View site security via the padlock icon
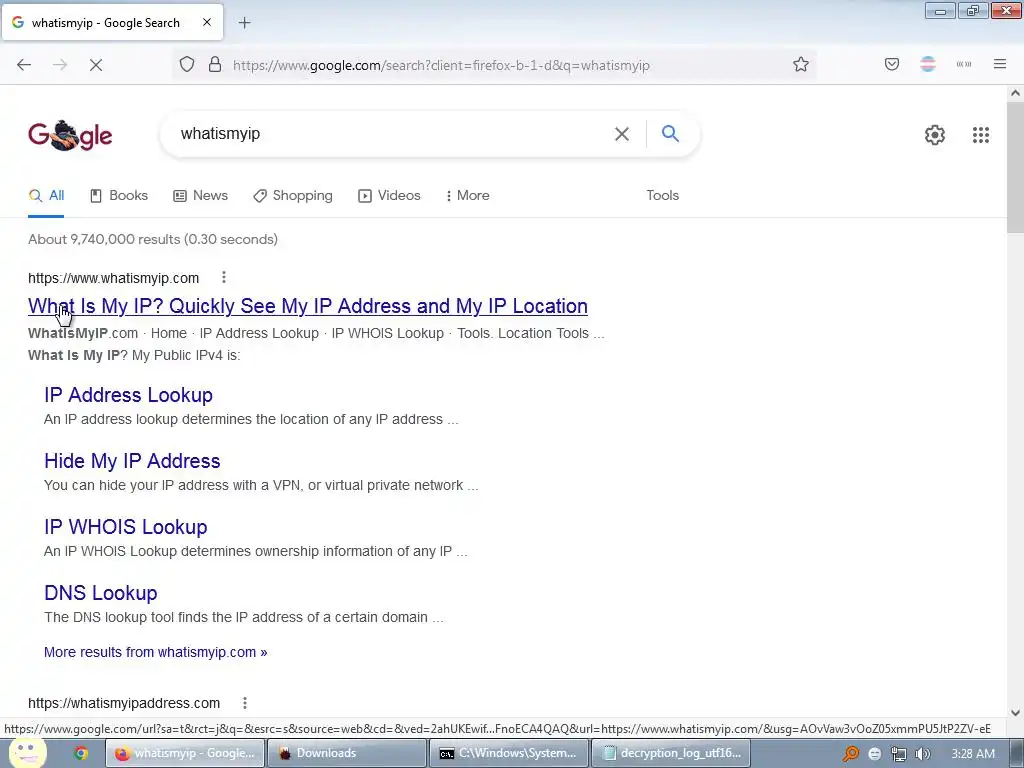The image size is (1024, 768). pos(215,65)
